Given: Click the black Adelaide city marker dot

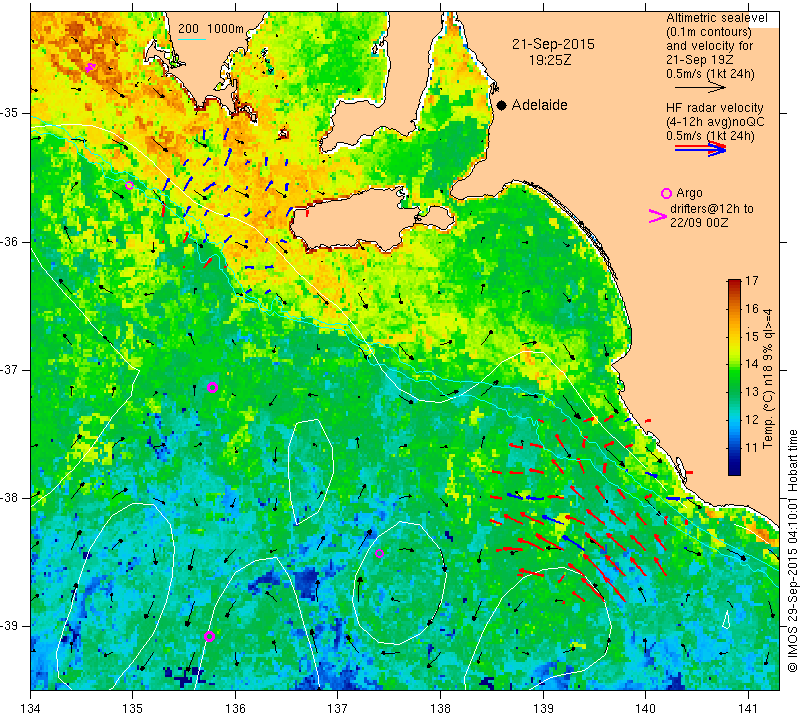Looking at the screenshot, I should tap(502, 105).
